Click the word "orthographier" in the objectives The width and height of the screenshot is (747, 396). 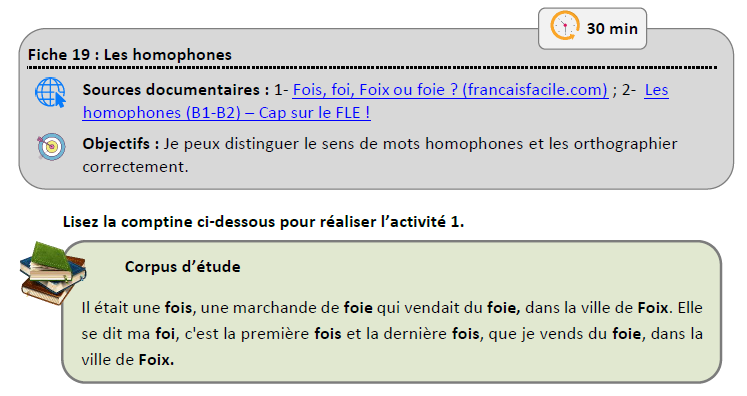coord(626,144)
